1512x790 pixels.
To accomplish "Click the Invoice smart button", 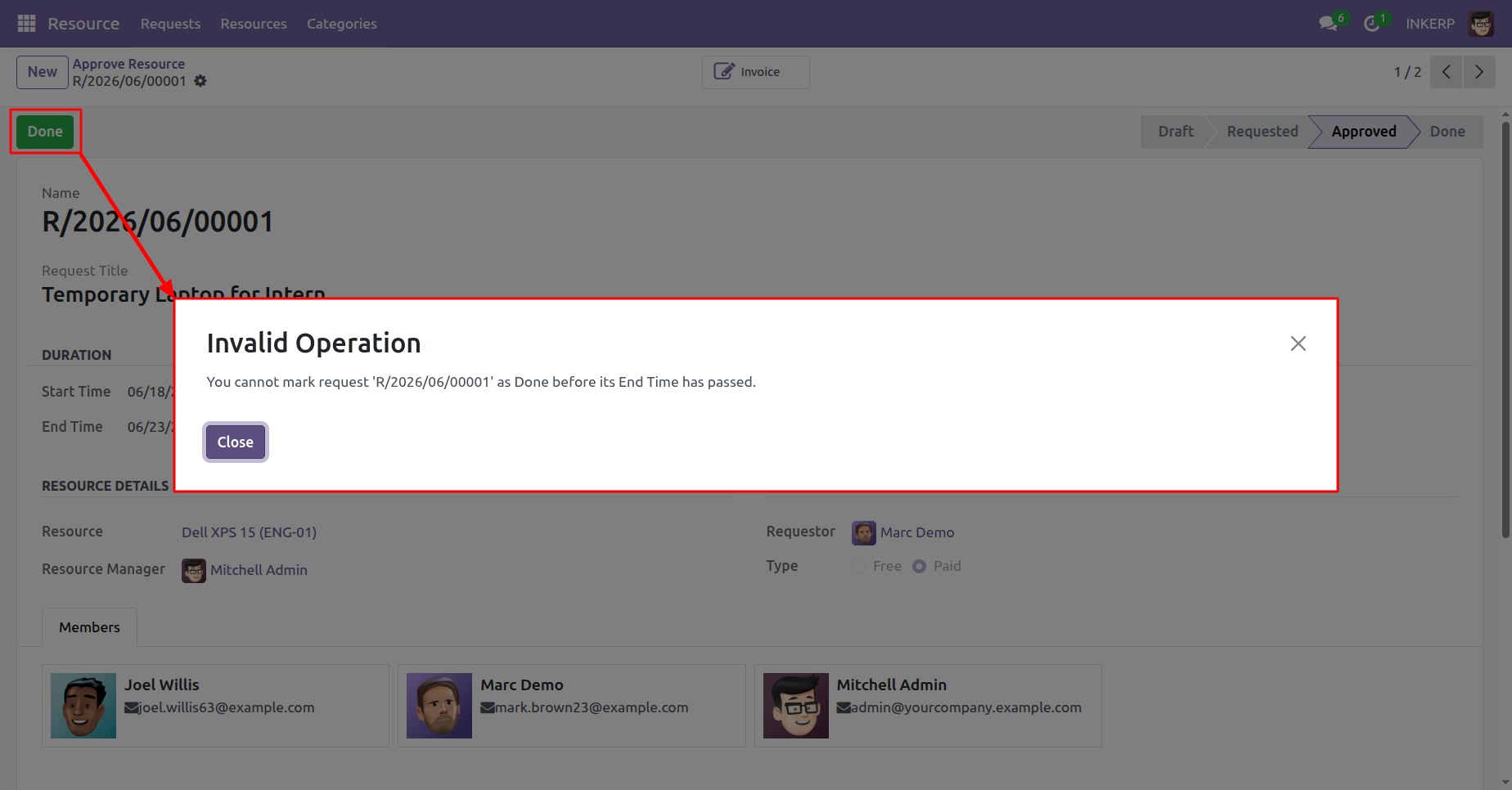I will pyautogui.click(x=756, y=72).
